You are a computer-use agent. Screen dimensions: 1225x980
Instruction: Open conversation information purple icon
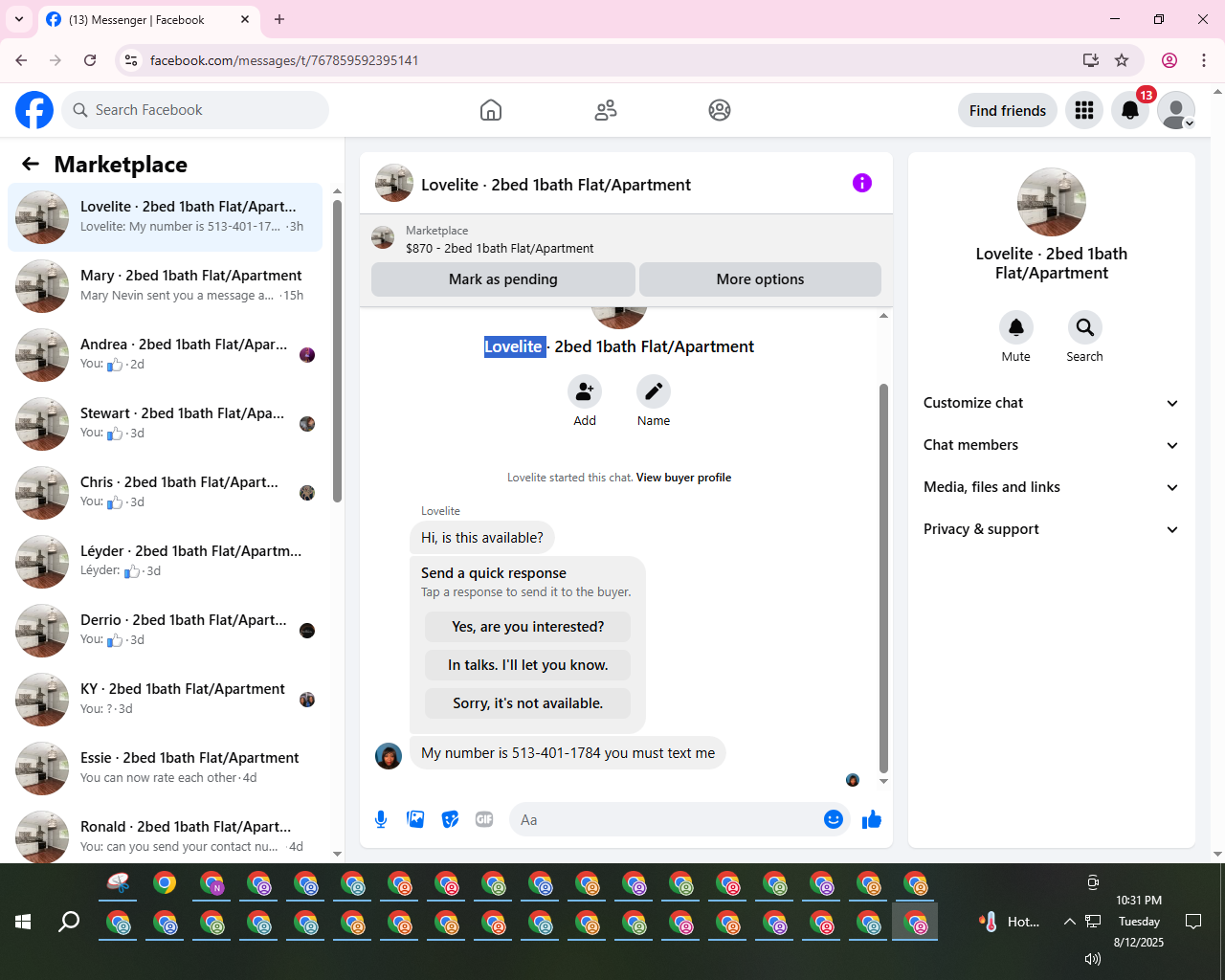(862, 183)
